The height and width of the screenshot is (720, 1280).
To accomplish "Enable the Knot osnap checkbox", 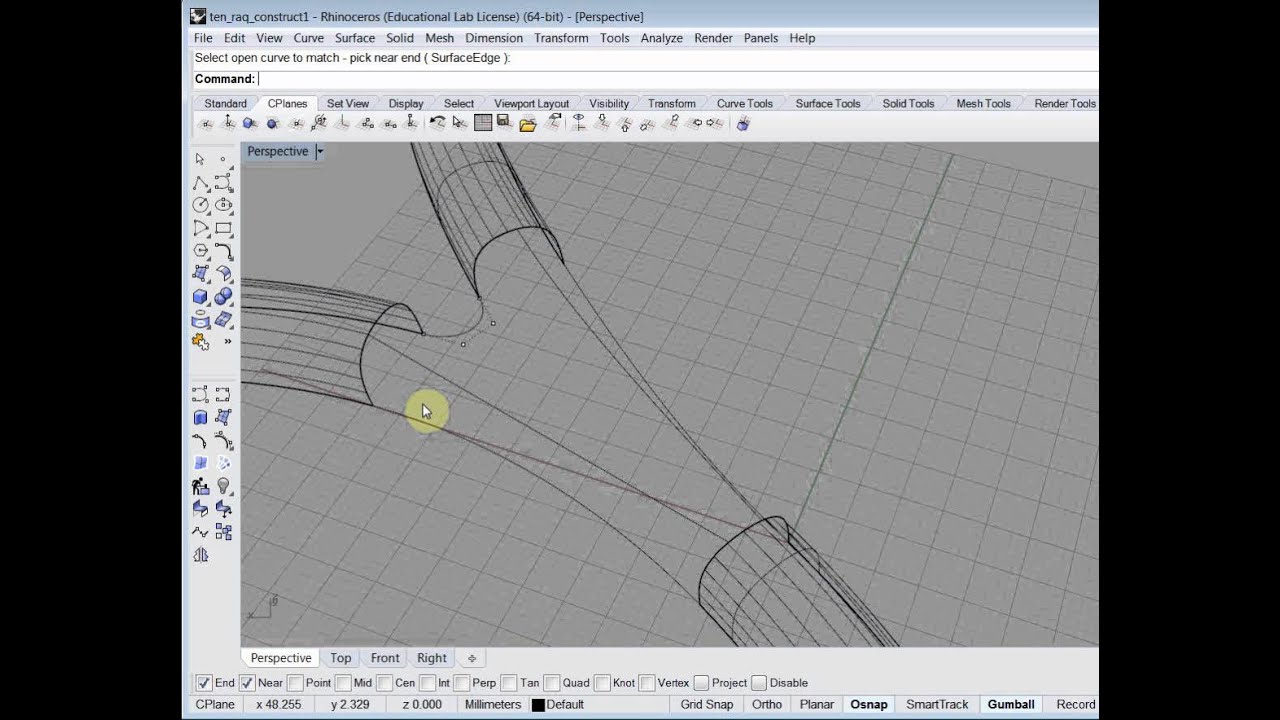I will [x=602, y=683].
